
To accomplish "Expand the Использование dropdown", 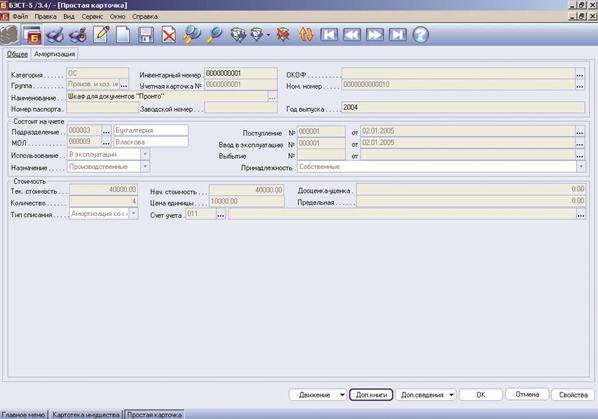I will point(145,154).
